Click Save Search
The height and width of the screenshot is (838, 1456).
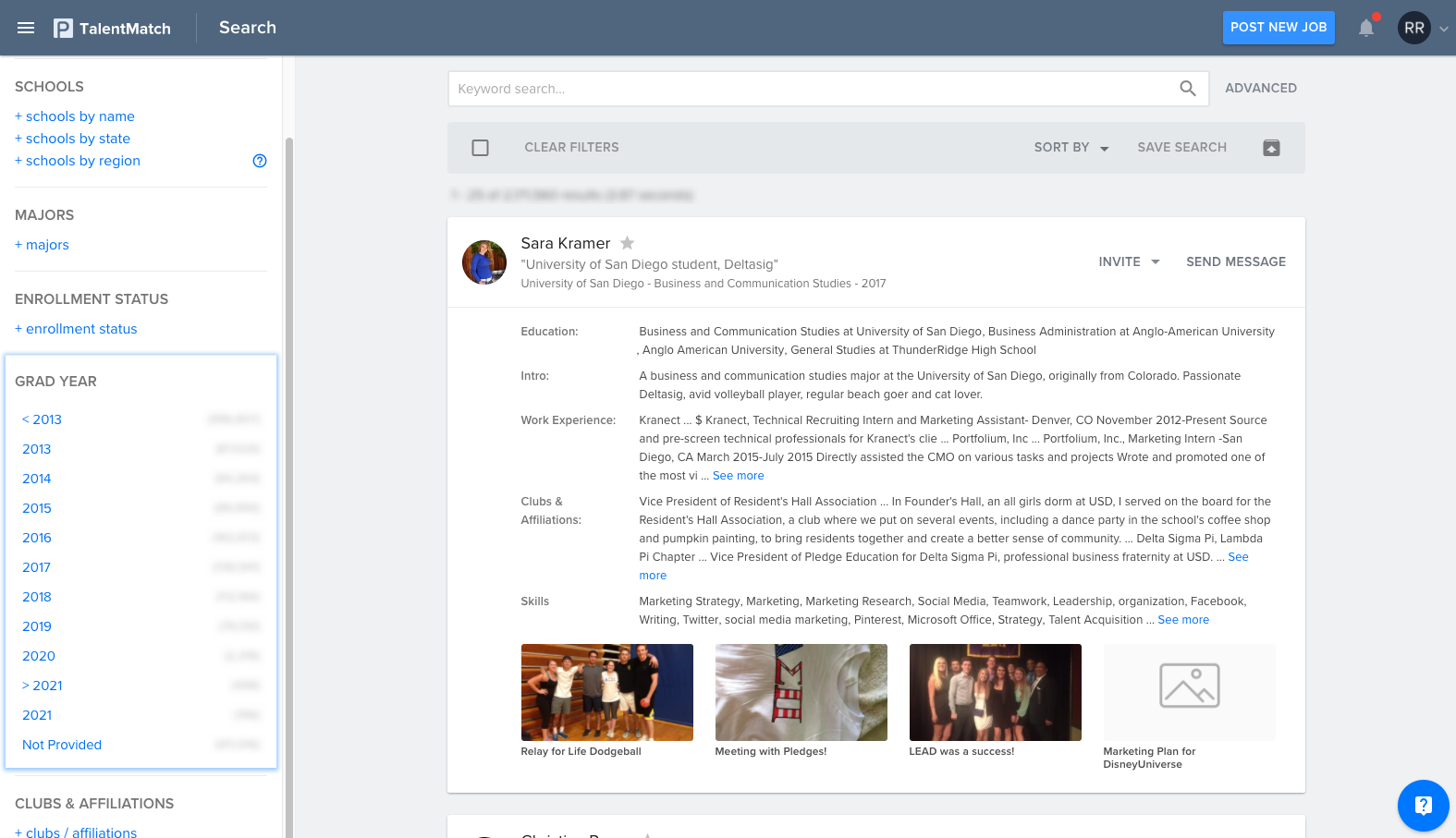(x=1181, y=148)
